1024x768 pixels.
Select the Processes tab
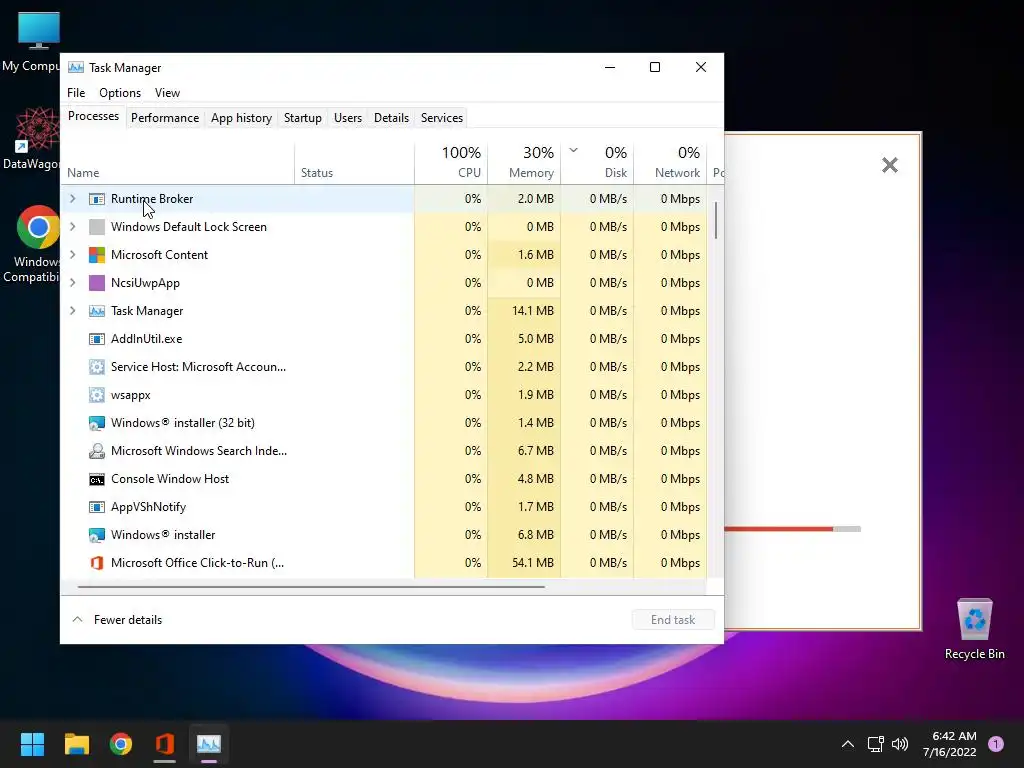point(93,116)
